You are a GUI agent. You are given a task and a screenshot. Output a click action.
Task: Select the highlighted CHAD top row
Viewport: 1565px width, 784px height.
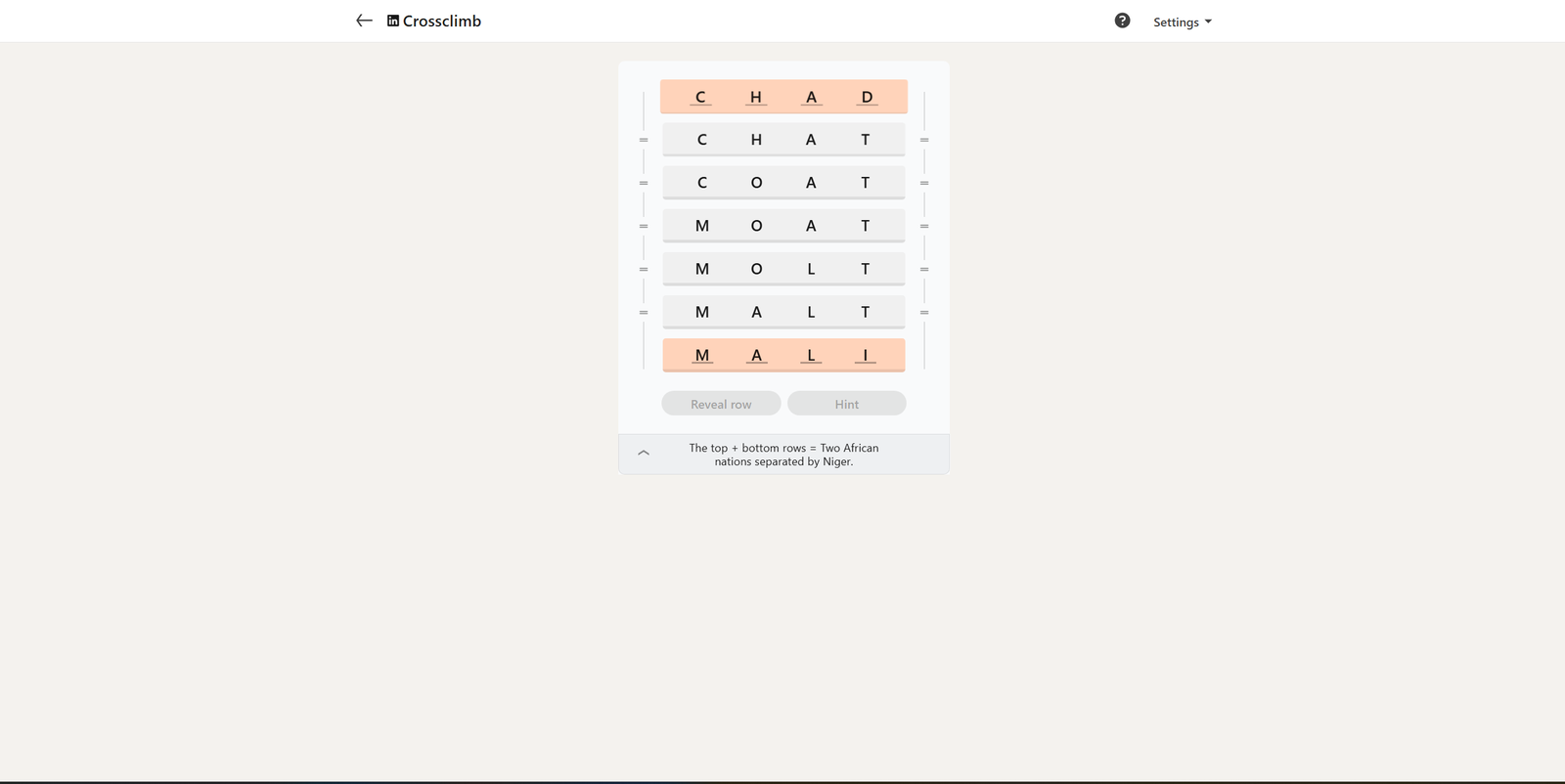tap(783, 97)
